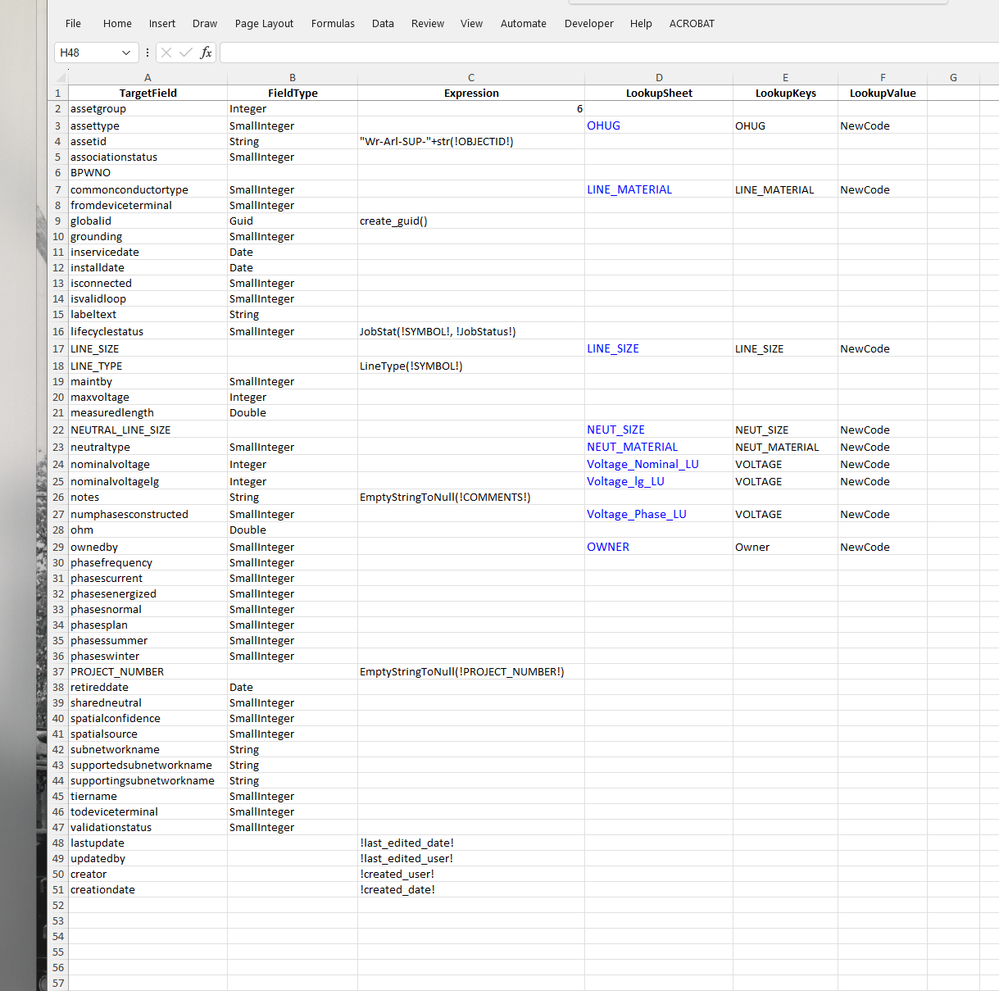Viewport: 999px width, 991px height.
Task: Select the supportingsubnetworkname cell
Action: pyautogui.click(x=148, y=781)
